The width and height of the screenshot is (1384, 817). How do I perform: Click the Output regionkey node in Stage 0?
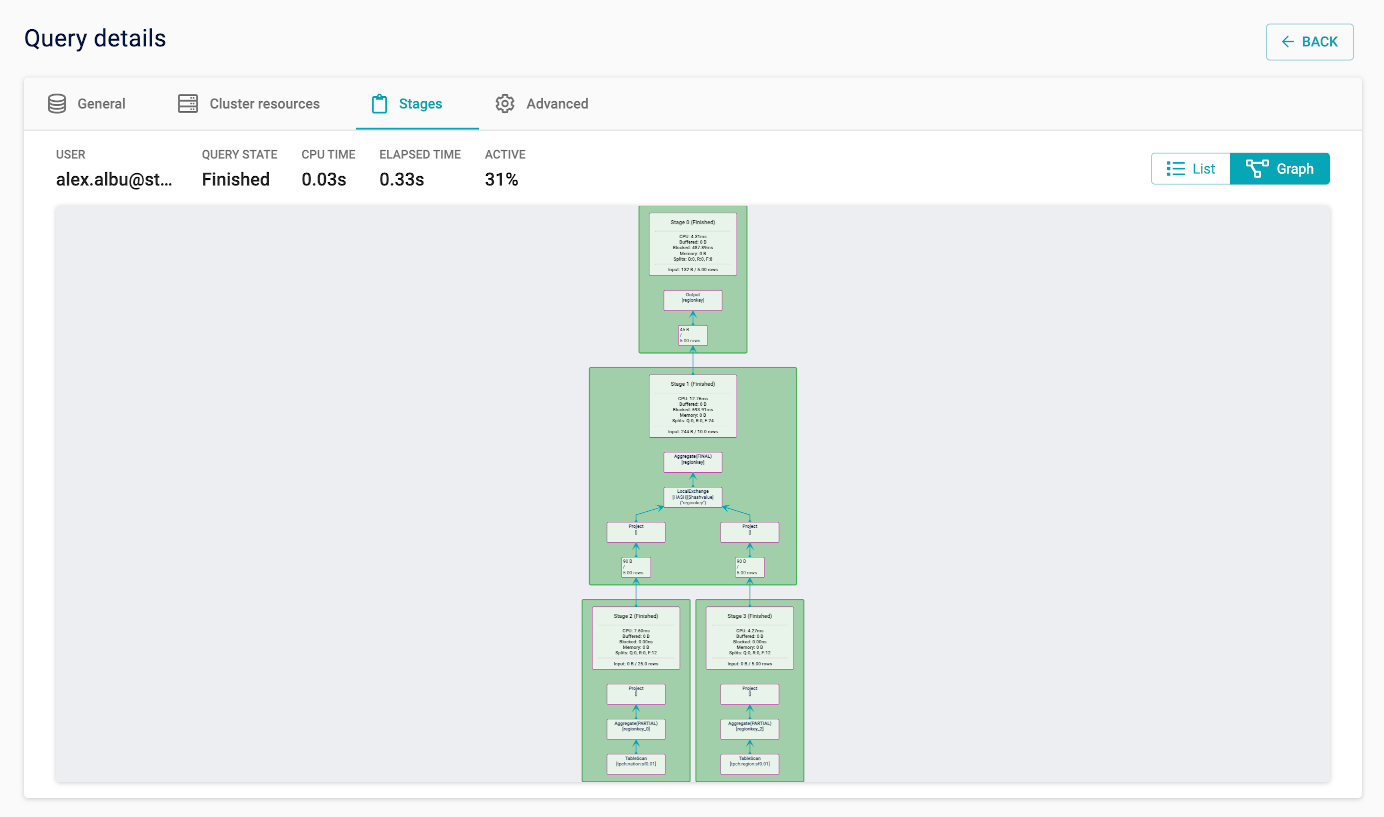[x=693, y=299]
